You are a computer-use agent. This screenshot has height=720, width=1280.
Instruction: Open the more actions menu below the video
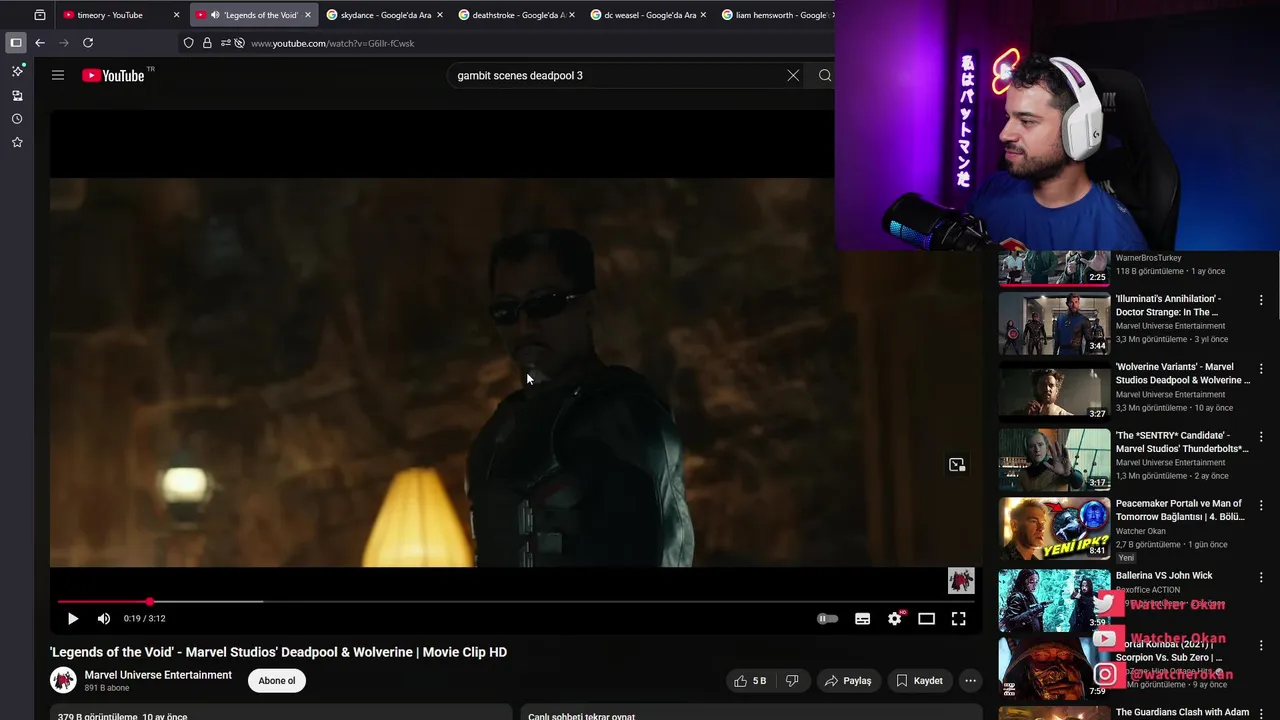point(970,680)
